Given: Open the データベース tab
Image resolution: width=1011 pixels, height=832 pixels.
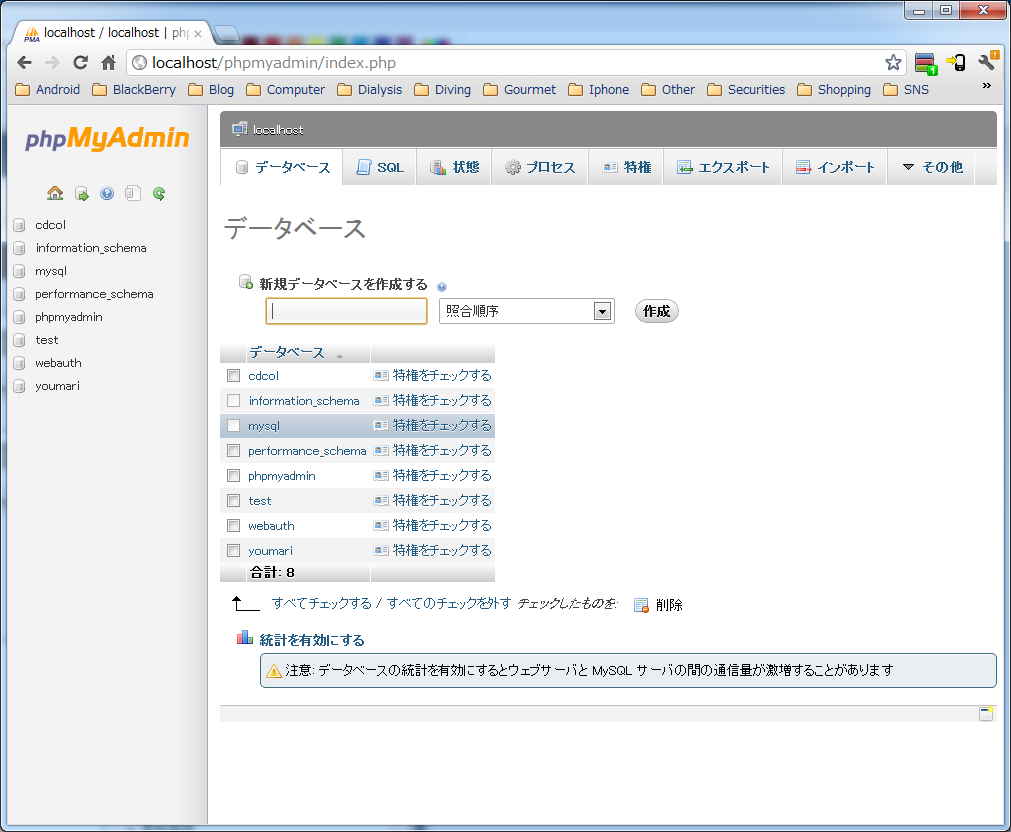Looking at the screenshot, I should click(282, 167).
